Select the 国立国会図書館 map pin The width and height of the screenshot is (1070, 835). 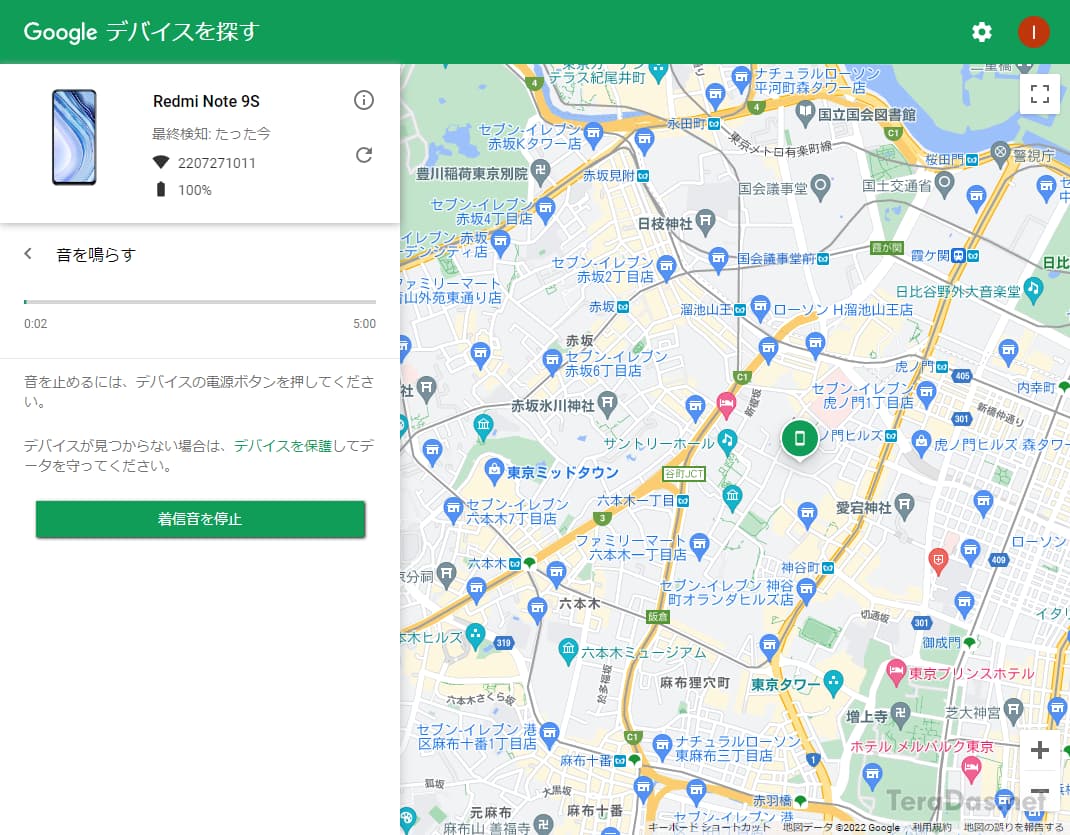point(805,112)
